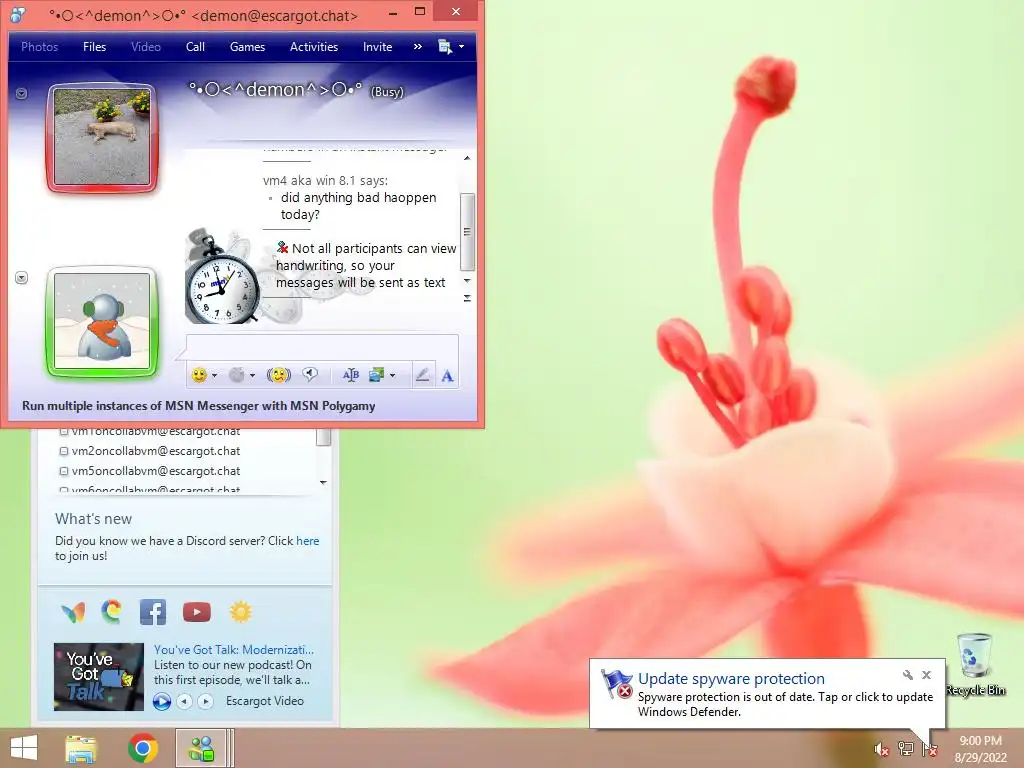
Task: Click the 'here' Discord link
Action: point(308,541)
